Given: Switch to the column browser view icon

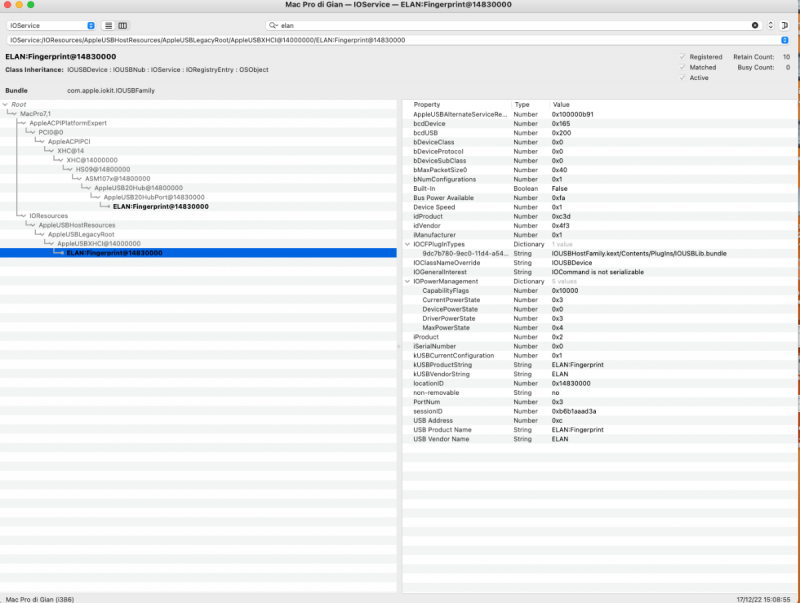Looking at the screenshot, I should [123, 26].
